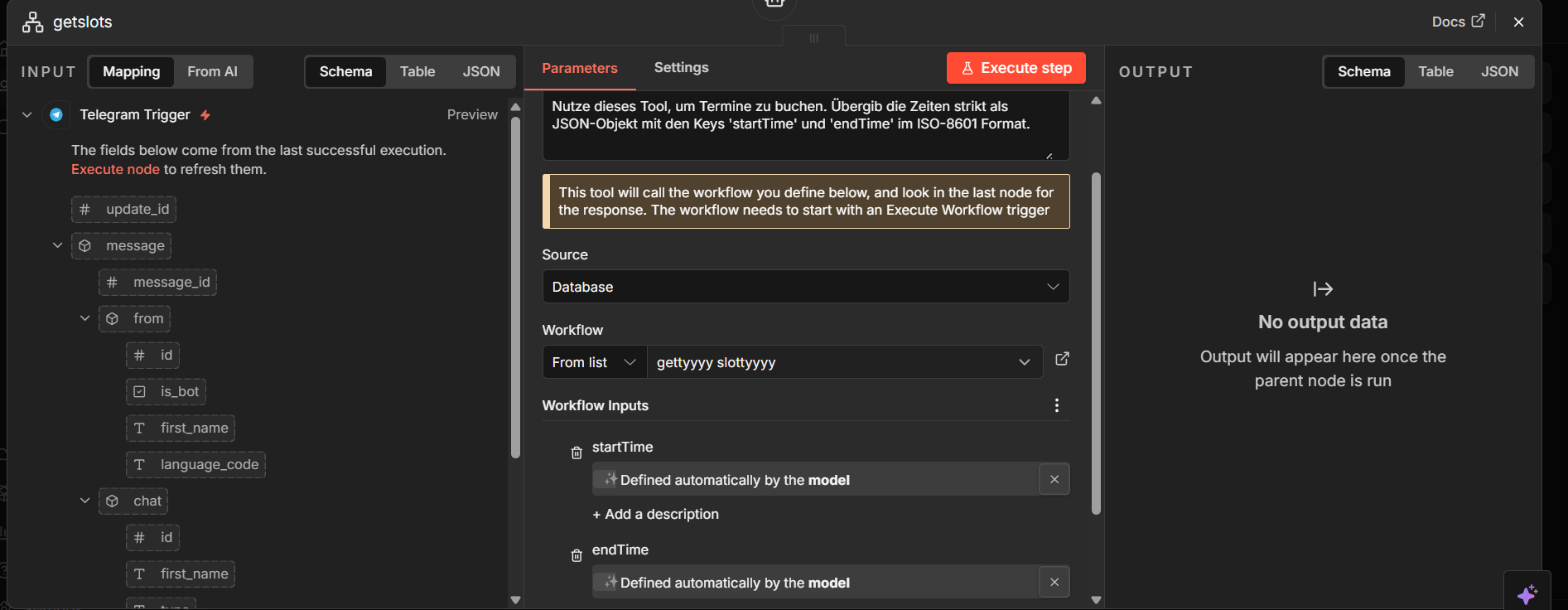Open selected workflow in new tab icon
Screen dimensions: 1568x610
[x=1062, y=359]
